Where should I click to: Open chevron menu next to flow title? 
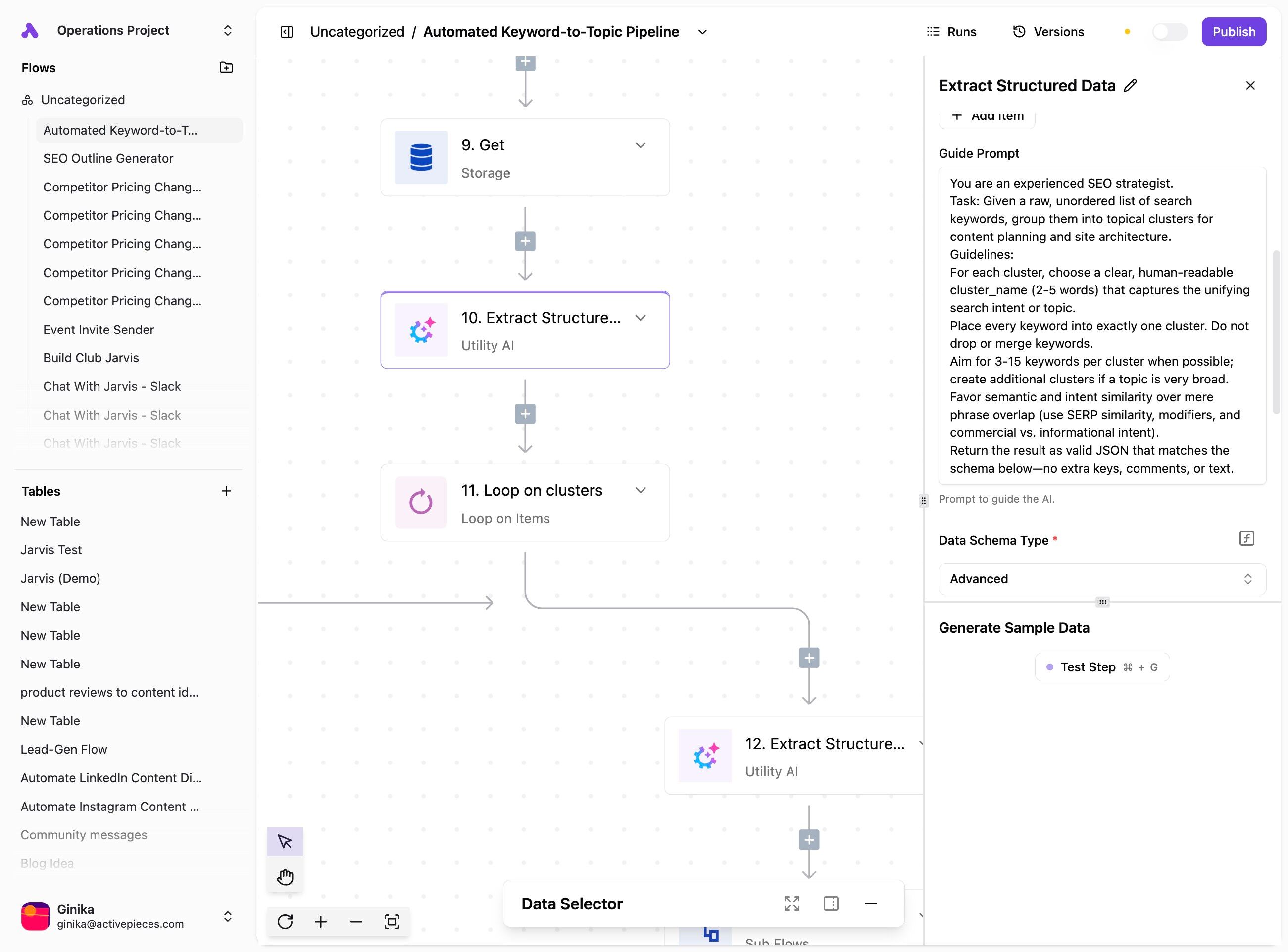coord(702,32)
